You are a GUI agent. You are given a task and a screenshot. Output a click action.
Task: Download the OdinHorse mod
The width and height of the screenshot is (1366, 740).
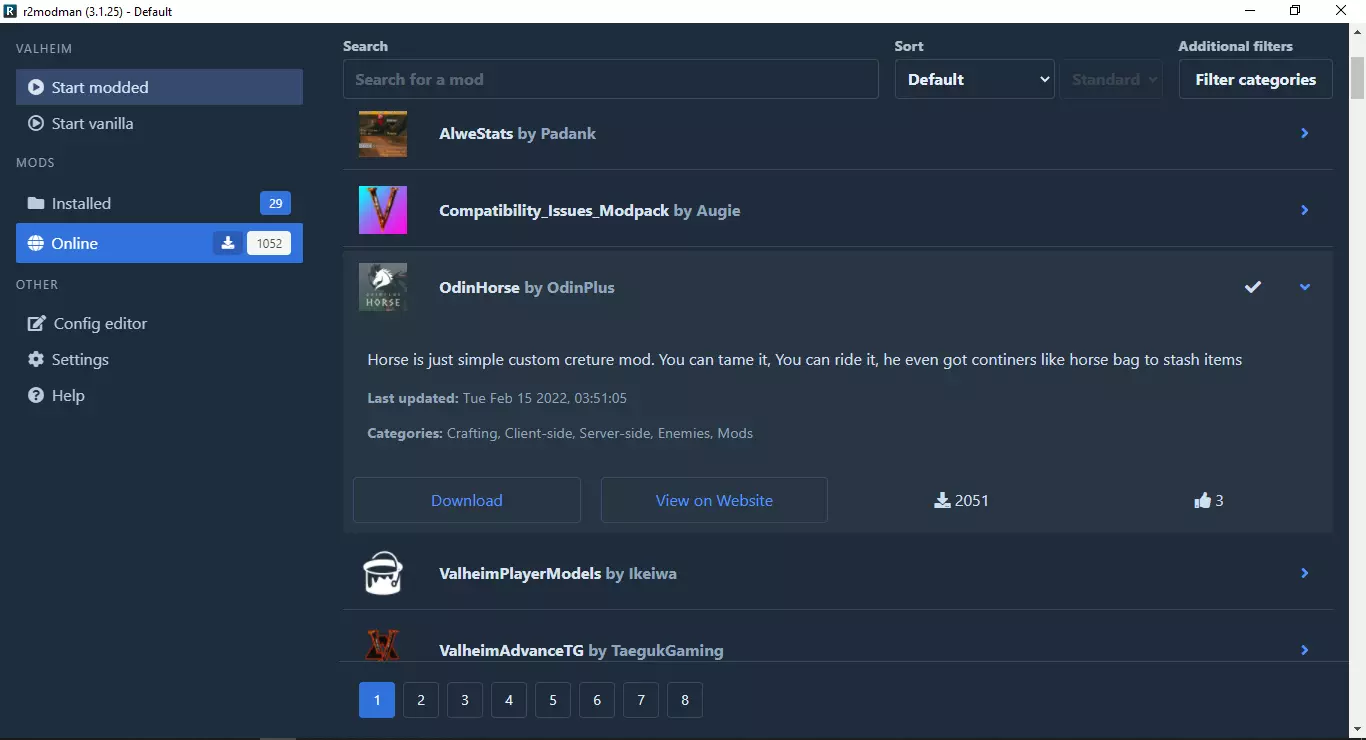coord(467,500)
